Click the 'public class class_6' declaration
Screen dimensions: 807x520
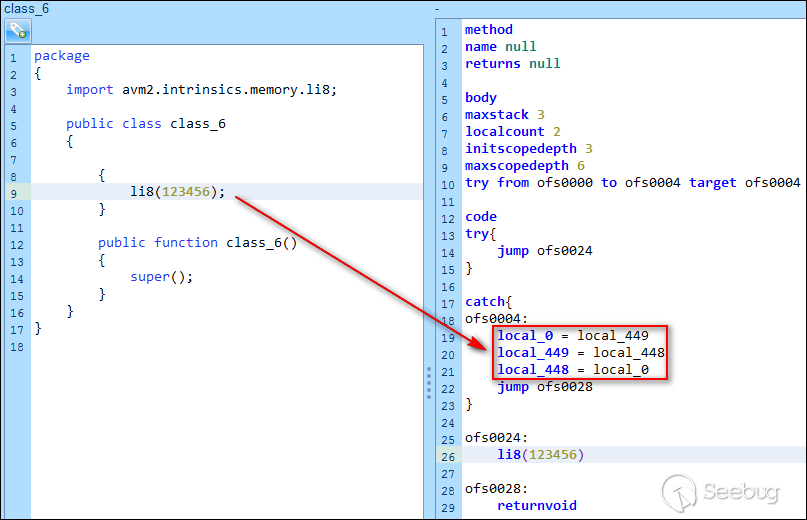[146, 124]
